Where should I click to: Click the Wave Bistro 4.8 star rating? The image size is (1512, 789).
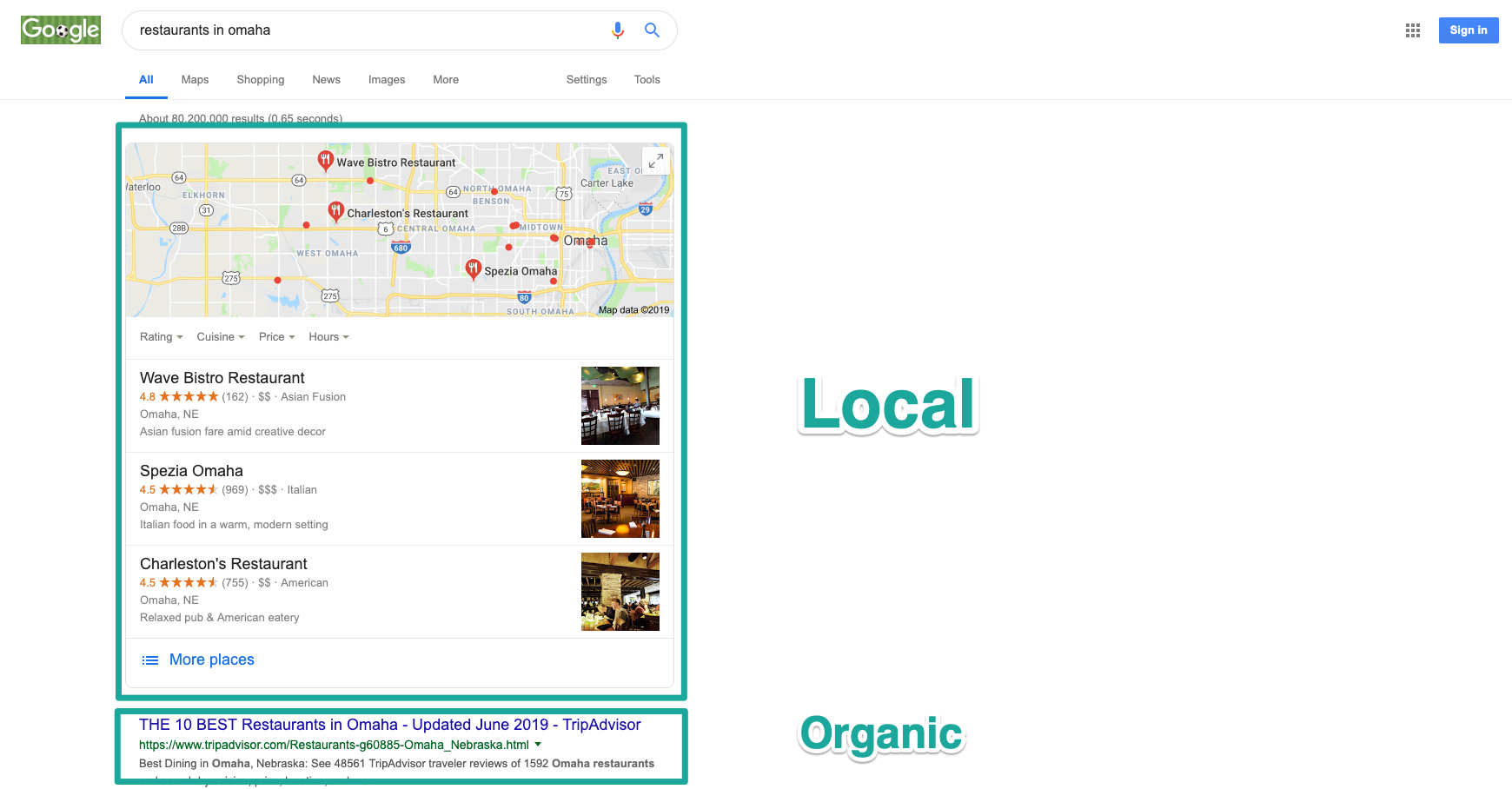[179, 397]
